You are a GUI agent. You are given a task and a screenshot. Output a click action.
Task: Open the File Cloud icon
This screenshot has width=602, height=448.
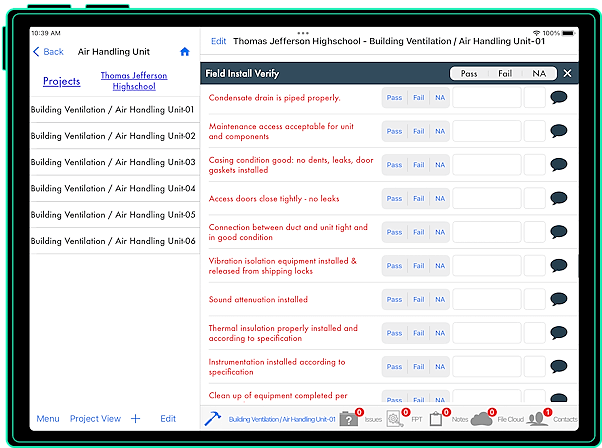tap(481, 419)
